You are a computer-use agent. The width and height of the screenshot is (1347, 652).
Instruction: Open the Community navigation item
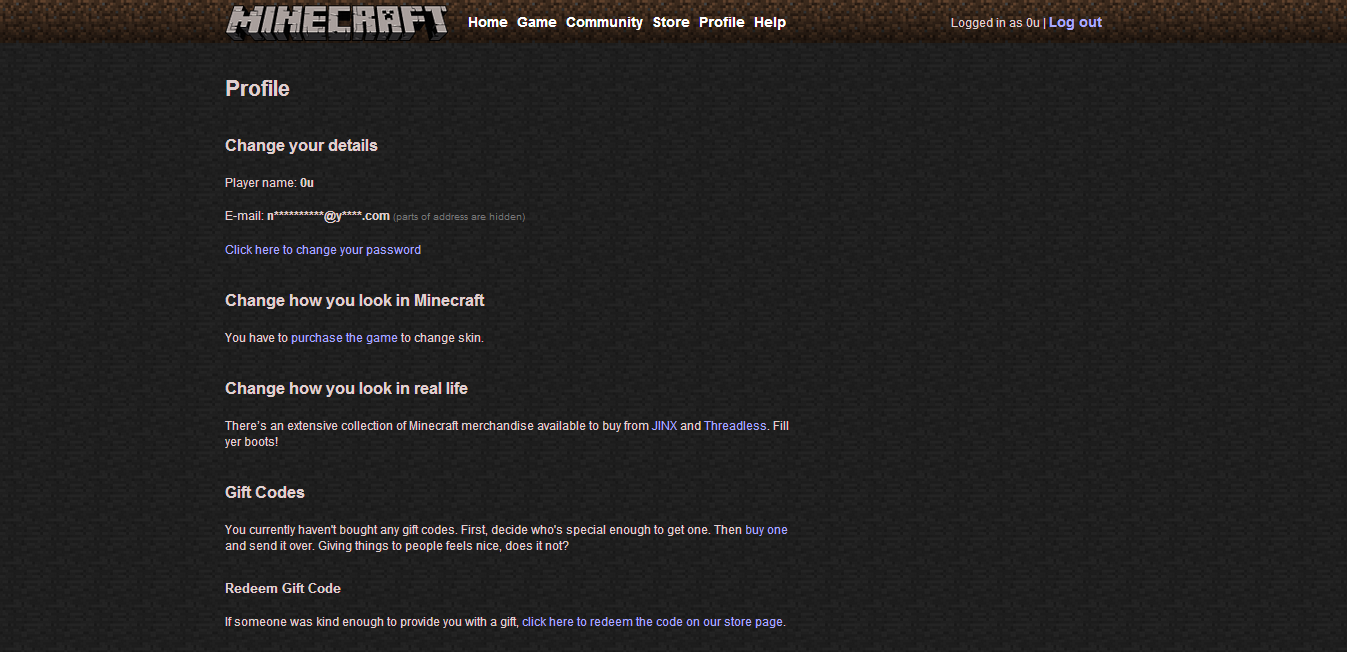[x=604, y=22]
